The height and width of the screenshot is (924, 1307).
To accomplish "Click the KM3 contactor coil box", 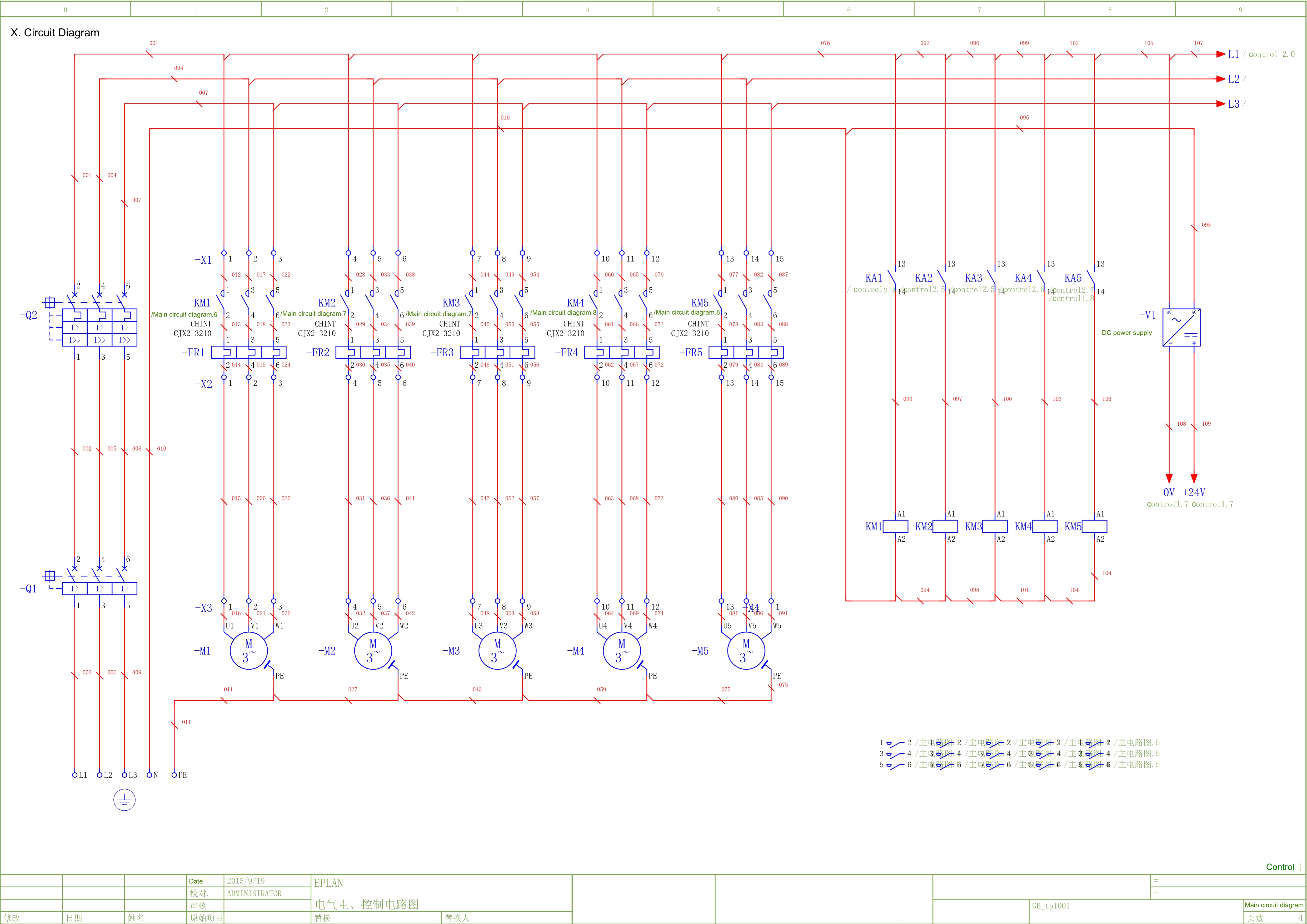I will (x=995, y=526).
